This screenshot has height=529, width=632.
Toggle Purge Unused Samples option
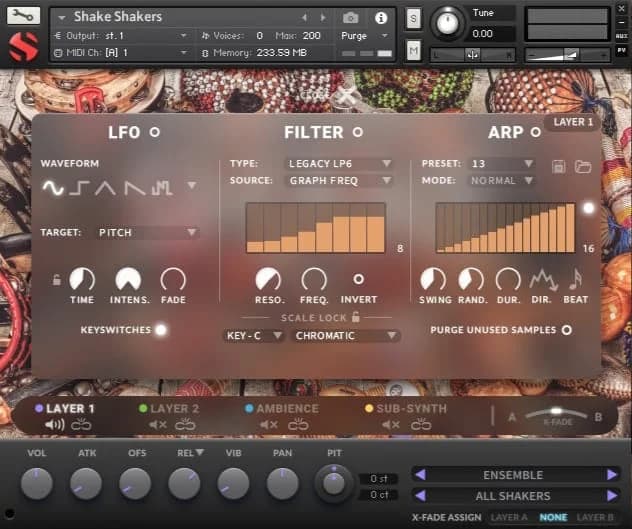(x=566, y=329)
